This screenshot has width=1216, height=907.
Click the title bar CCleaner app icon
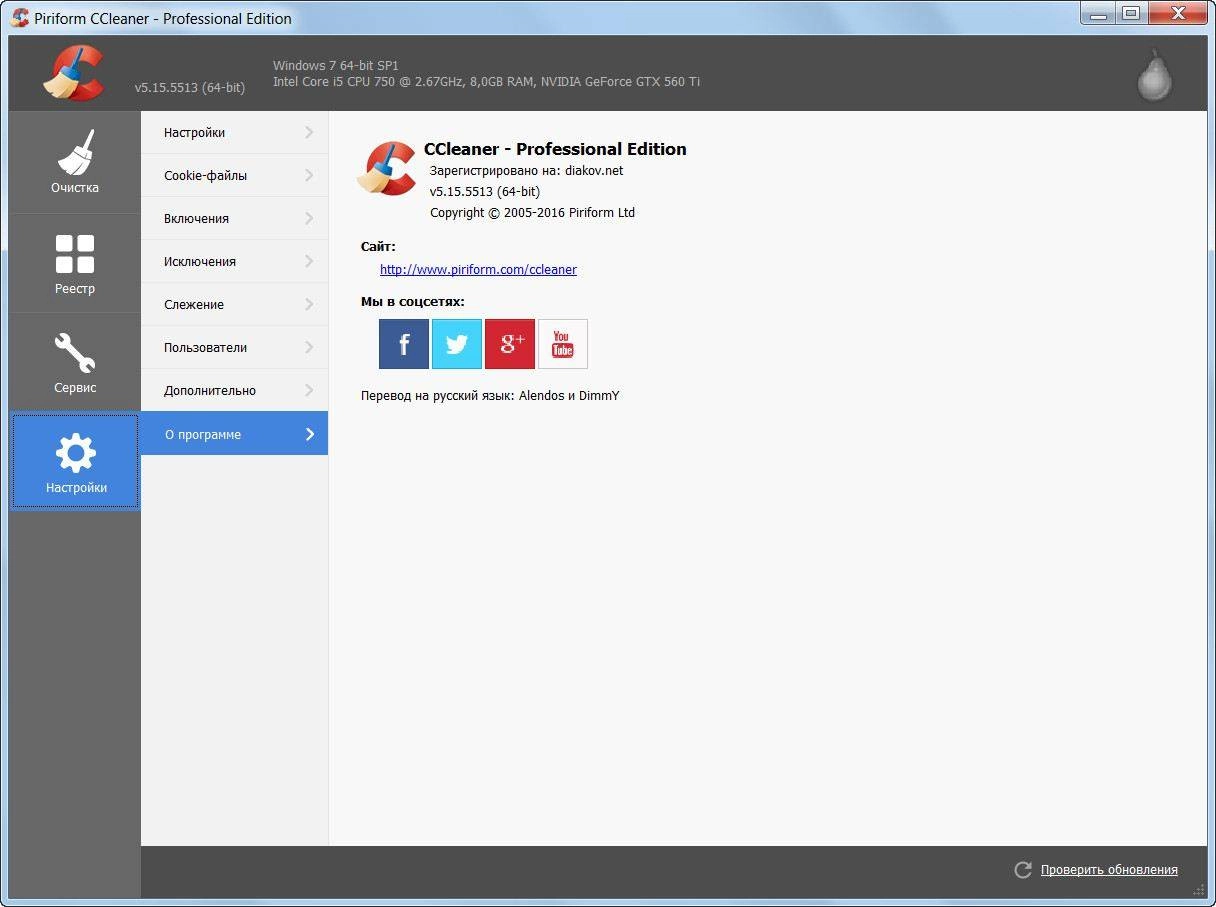point(20,18)
